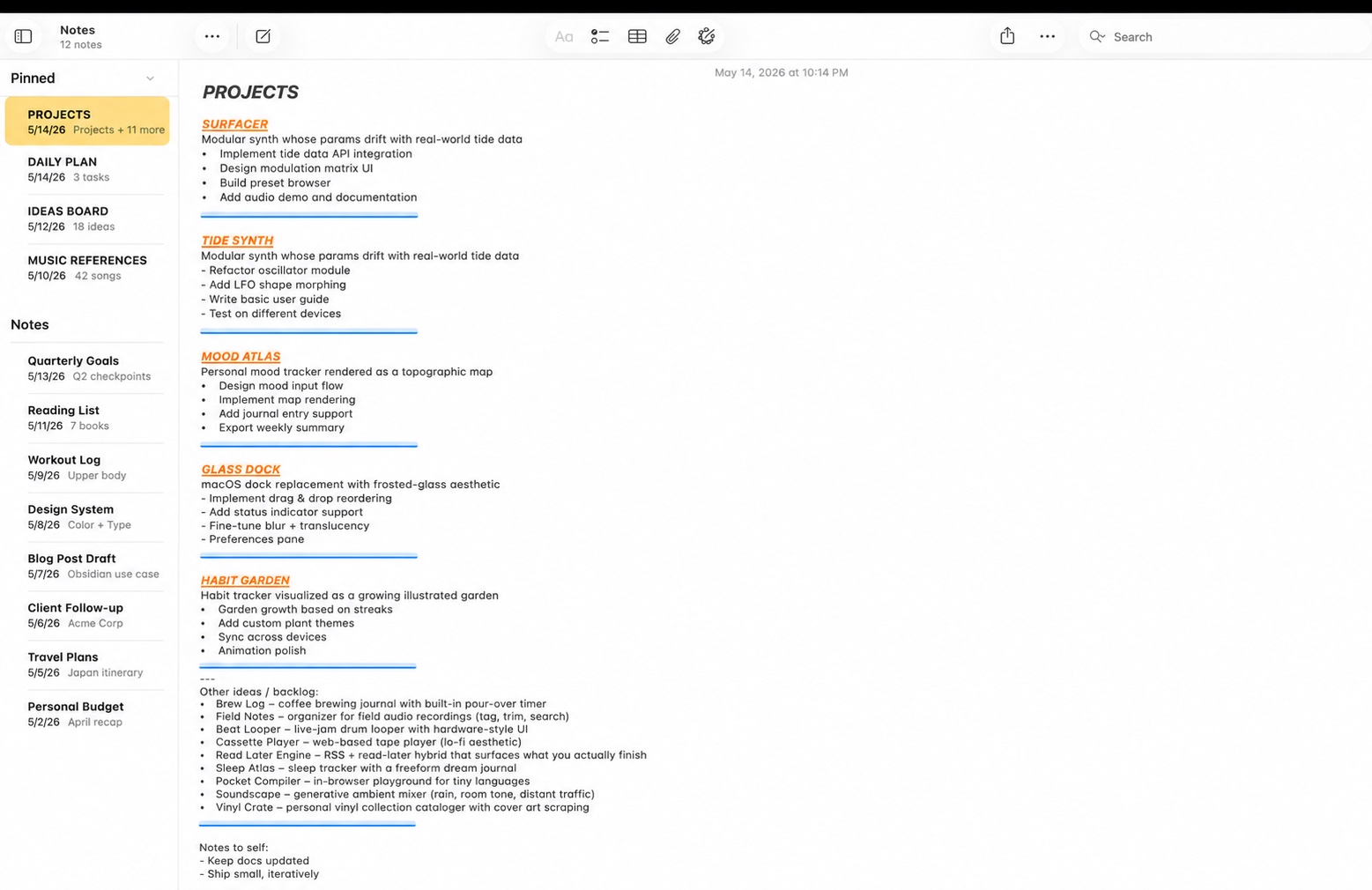Click 'Write basic user guide' line
The width and height of the screenshot is (1372, 890).
click(x=264, y=300)
